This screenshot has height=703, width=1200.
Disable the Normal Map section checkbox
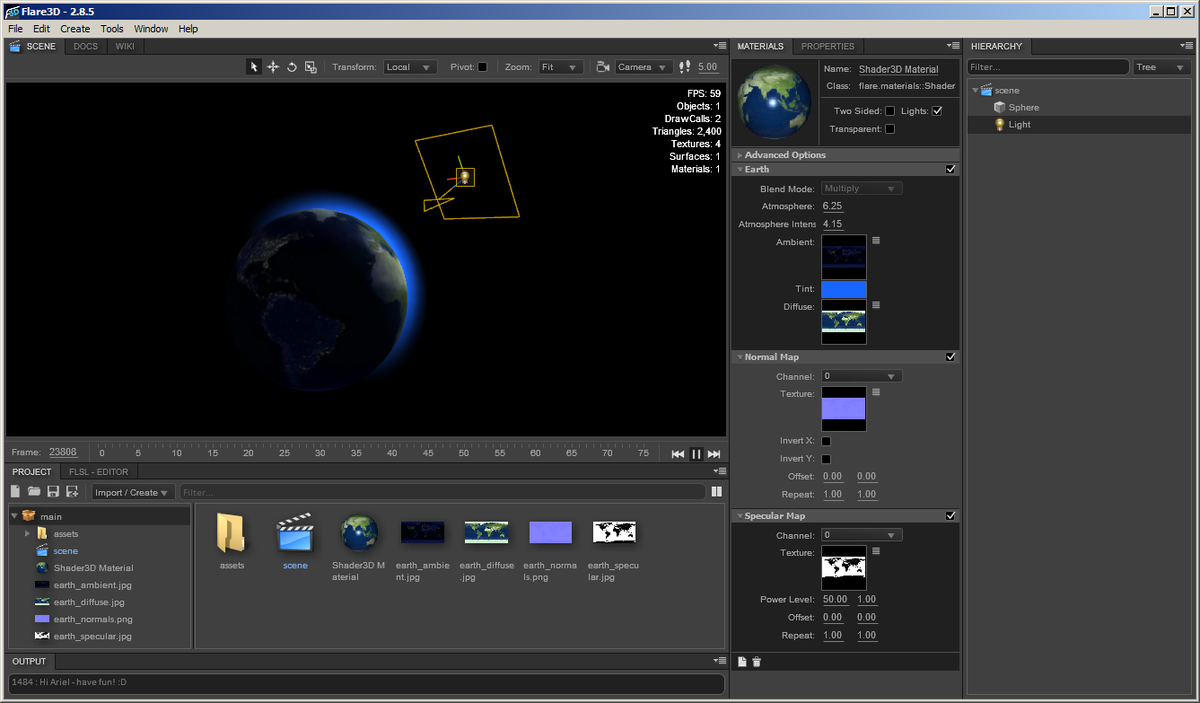click(x=951, y=357)
